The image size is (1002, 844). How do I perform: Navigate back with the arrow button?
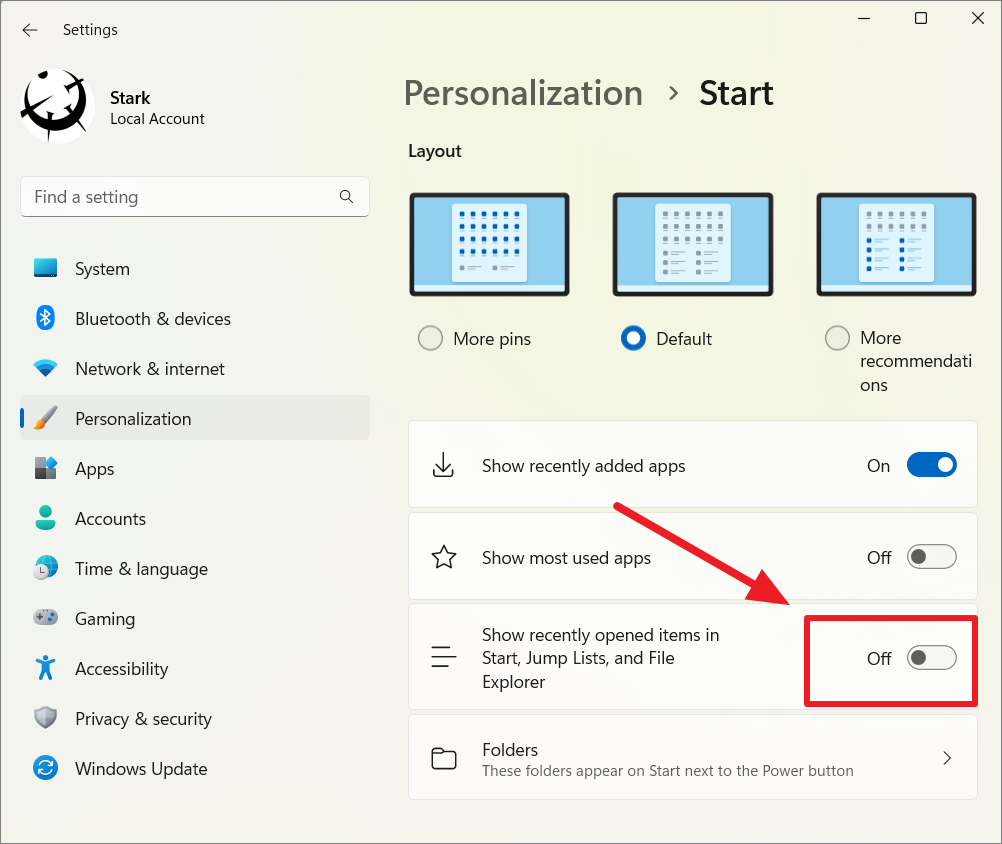pyautogui.click(x=30, y=30)
